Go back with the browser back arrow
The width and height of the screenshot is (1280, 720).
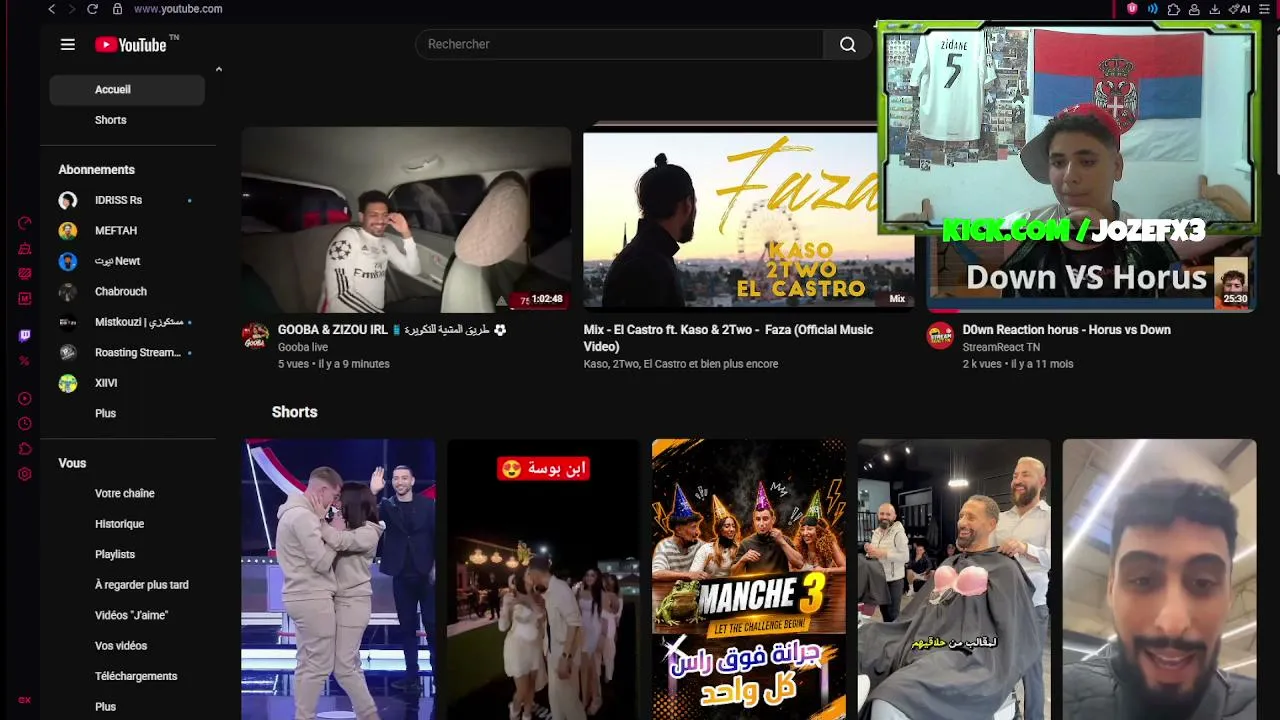[52, 9]
